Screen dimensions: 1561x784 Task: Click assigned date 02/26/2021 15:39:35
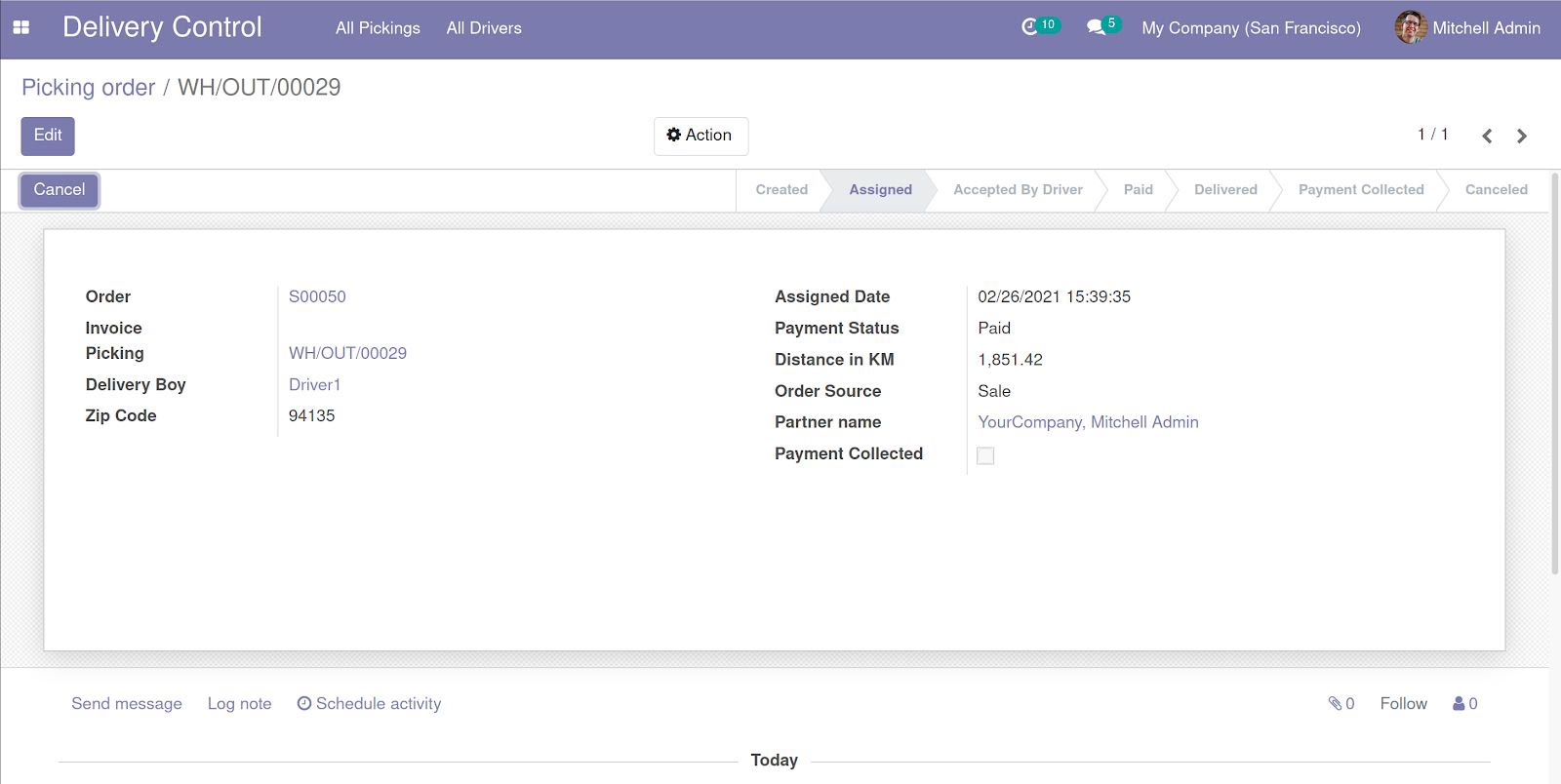[x=1054, y=296]
